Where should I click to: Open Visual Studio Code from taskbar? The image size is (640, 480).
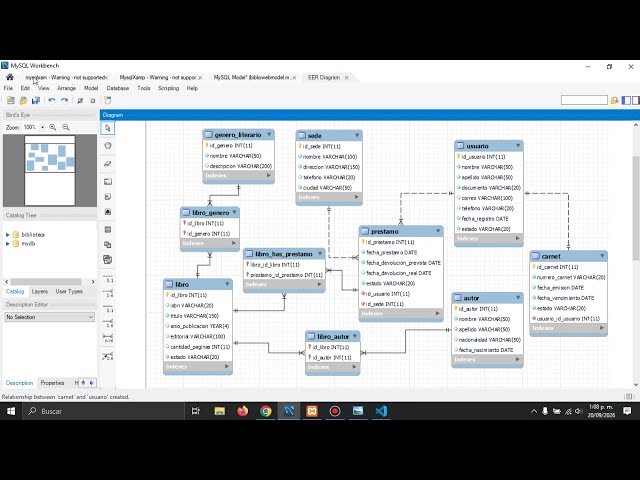[381, 411]
